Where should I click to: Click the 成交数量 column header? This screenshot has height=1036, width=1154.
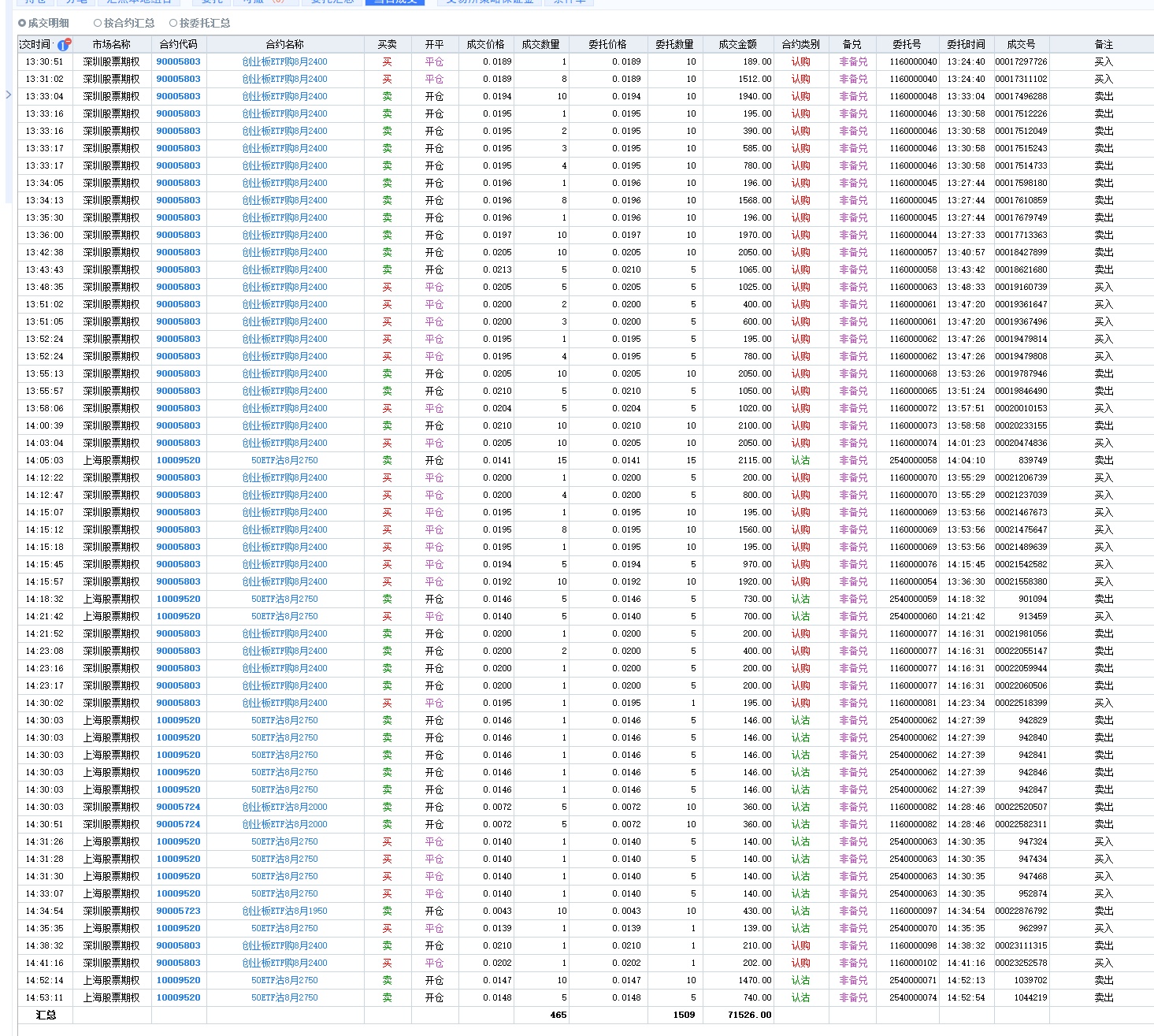tap(540, 44)
